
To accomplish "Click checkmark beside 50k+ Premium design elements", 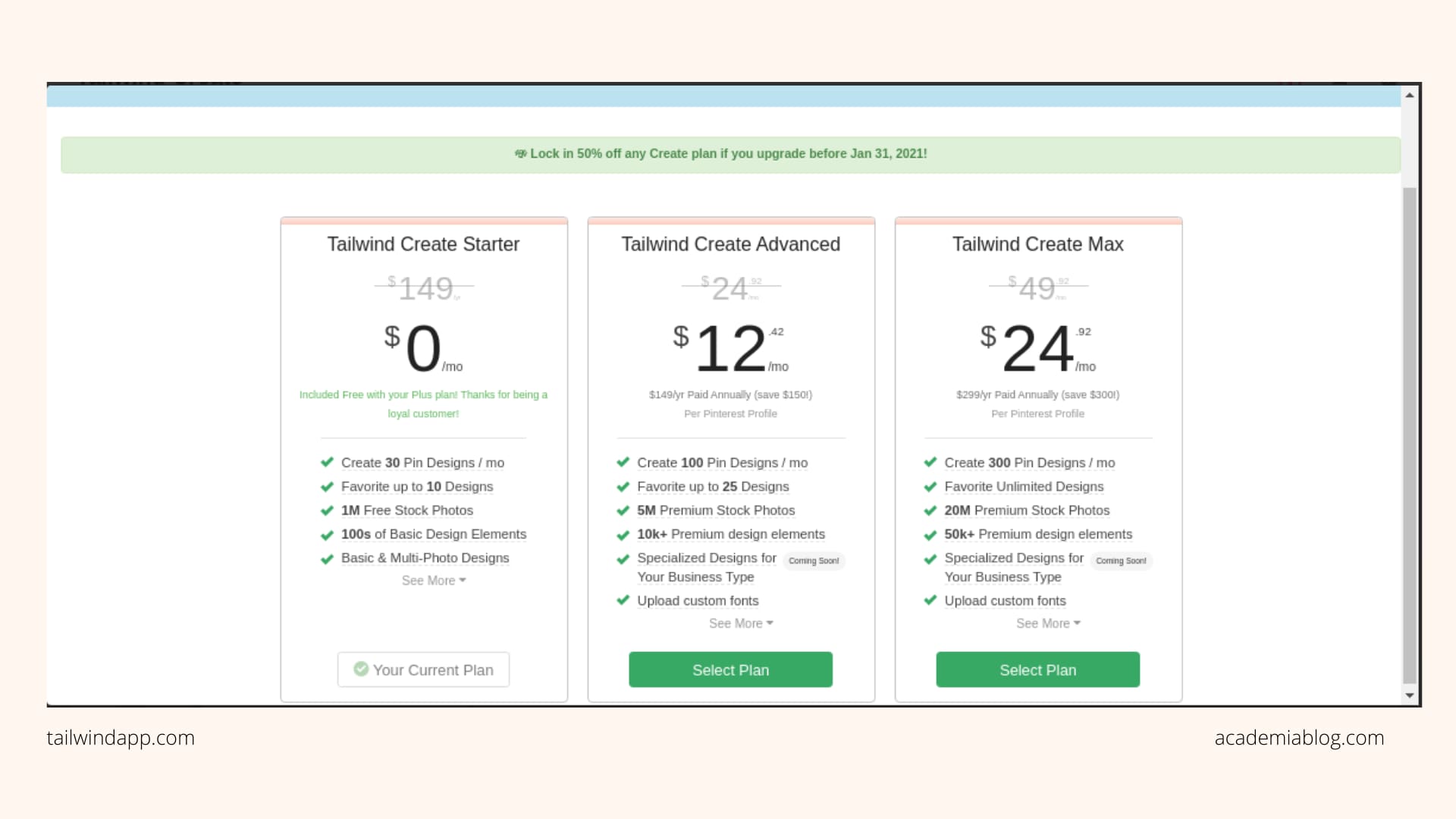I will [x=930, y=535].
